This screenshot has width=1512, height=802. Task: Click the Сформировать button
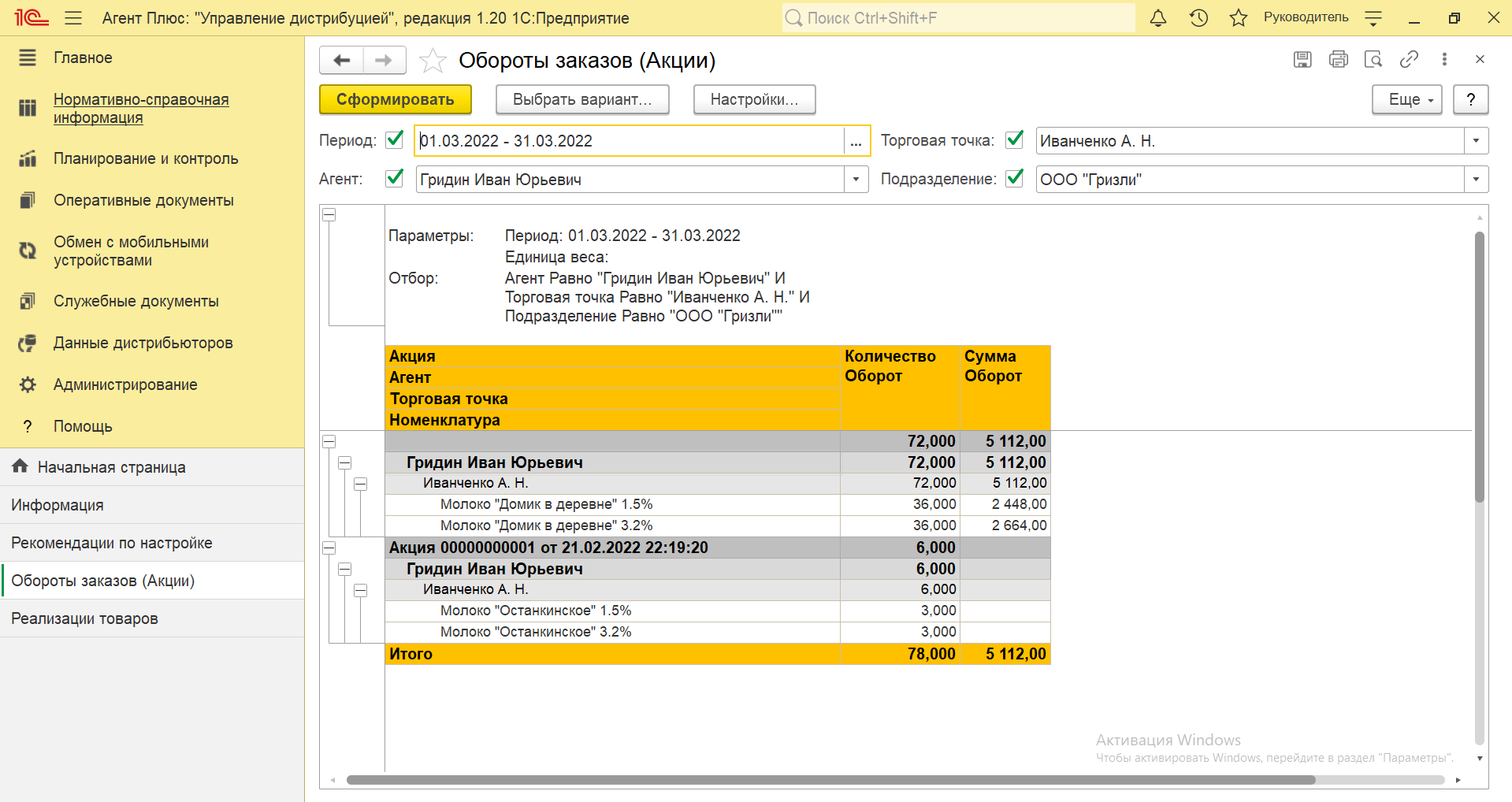[396, 99]
